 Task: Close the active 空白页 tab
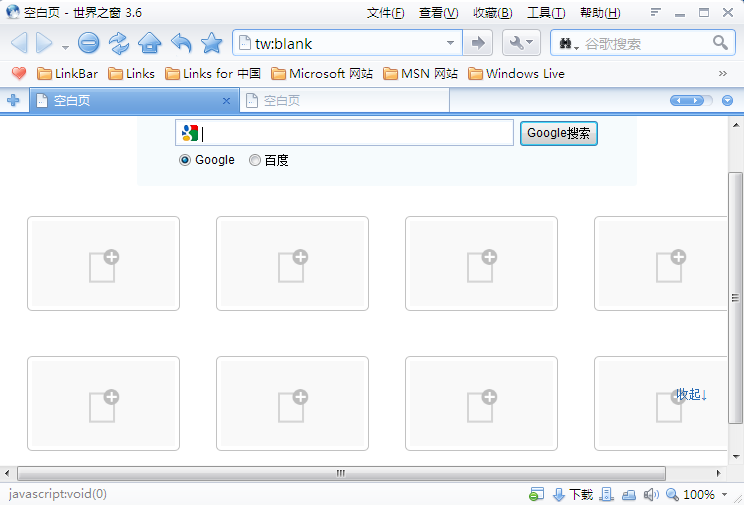pos(226,101)
